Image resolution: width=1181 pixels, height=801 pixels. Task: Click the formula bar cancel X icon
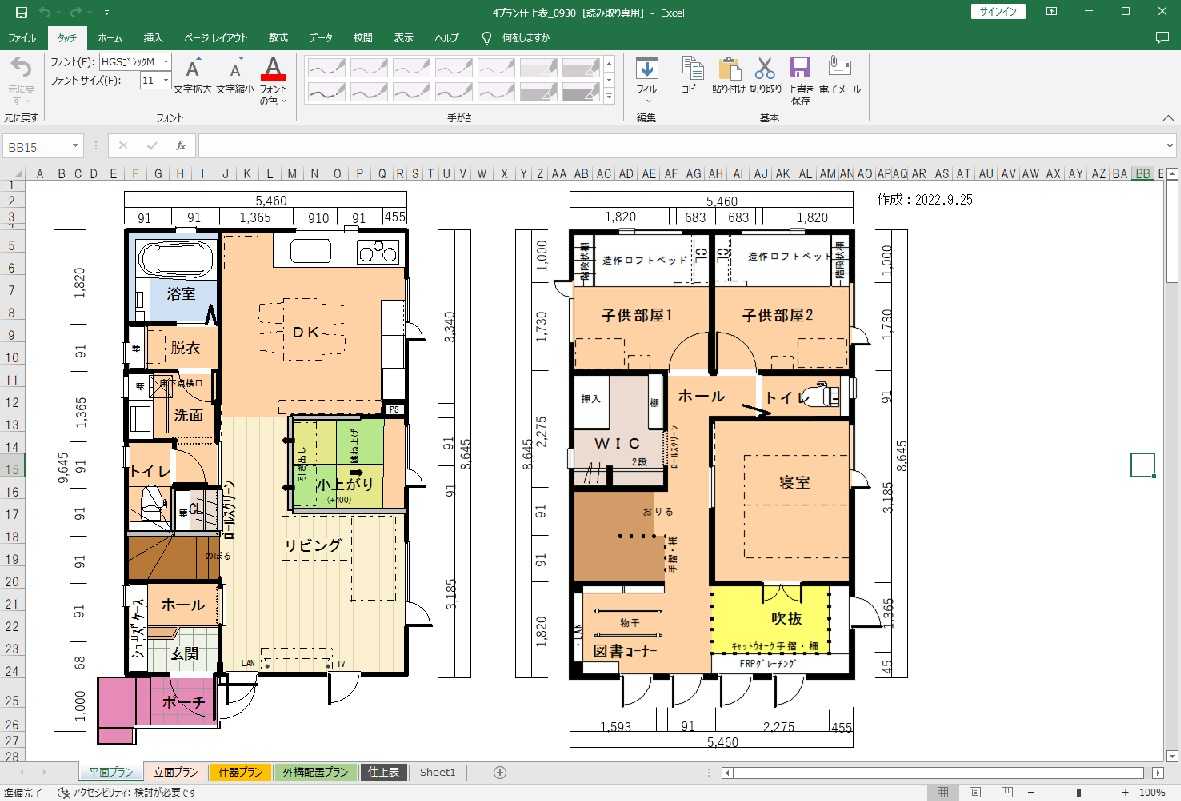coord(123,145)
